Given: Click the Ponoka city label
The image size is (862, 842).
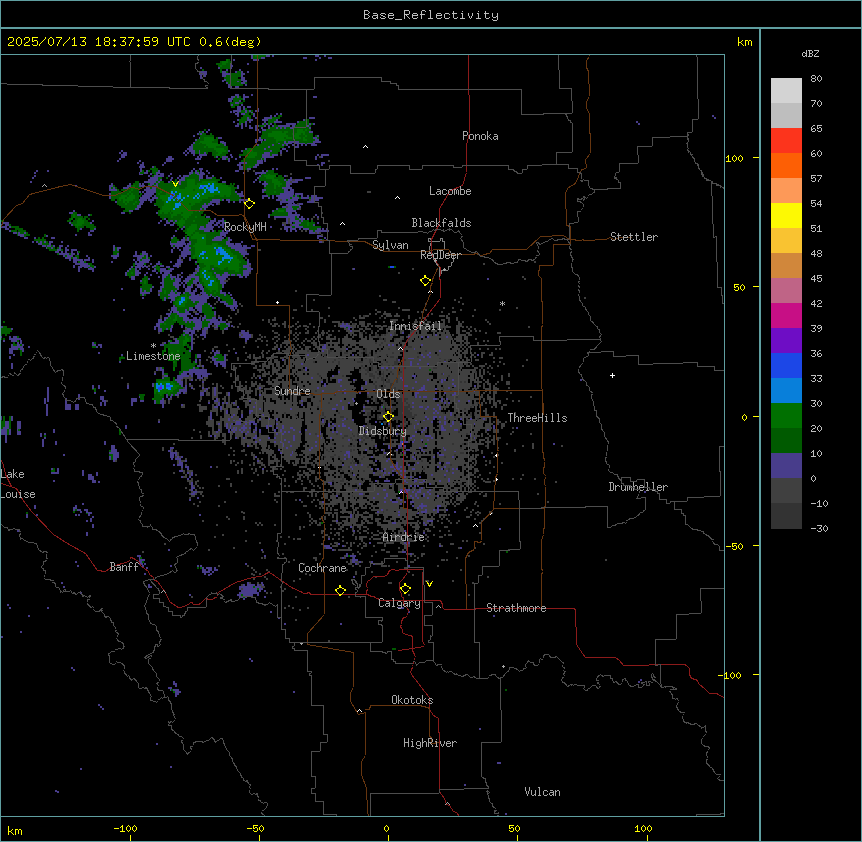Looking at the screenshot, I should tap(480, 136).
